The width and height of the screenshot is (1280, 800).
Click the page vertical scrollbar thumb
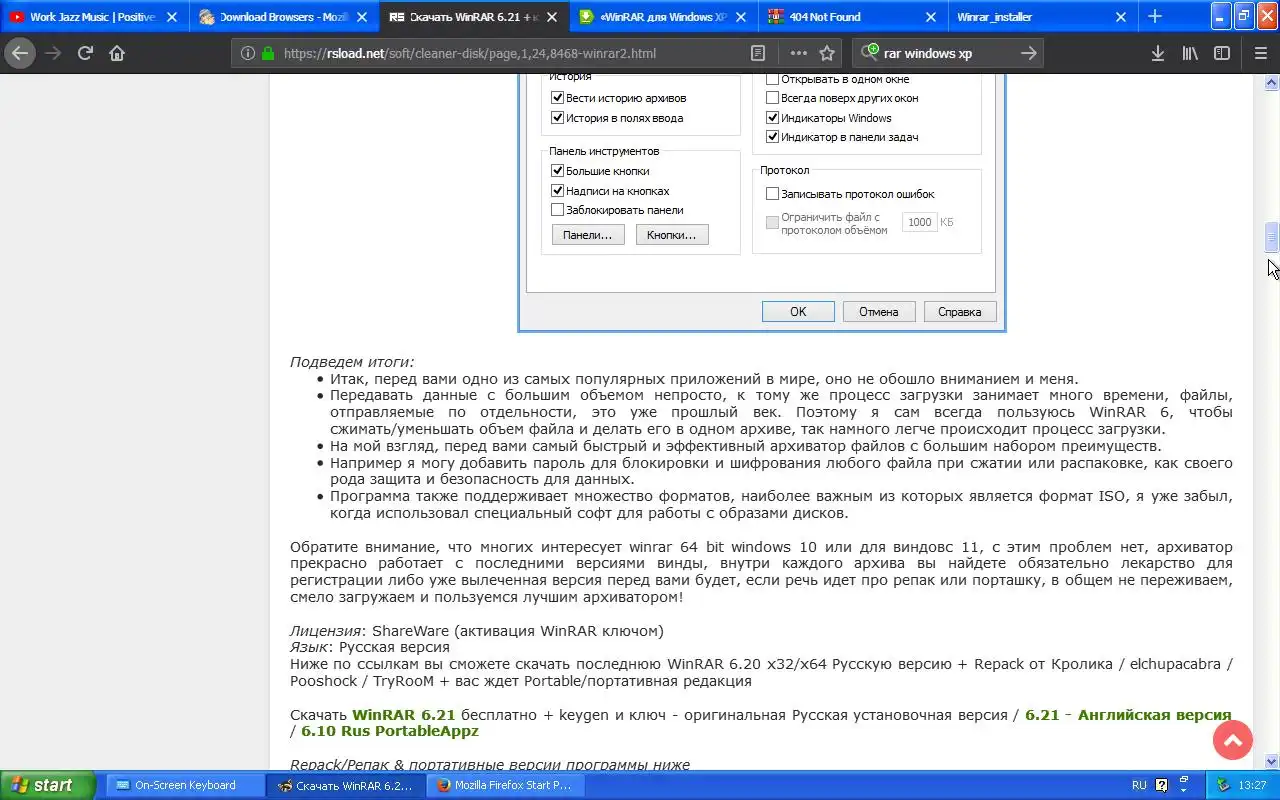pyautogui.click(x=1272, y=237)
